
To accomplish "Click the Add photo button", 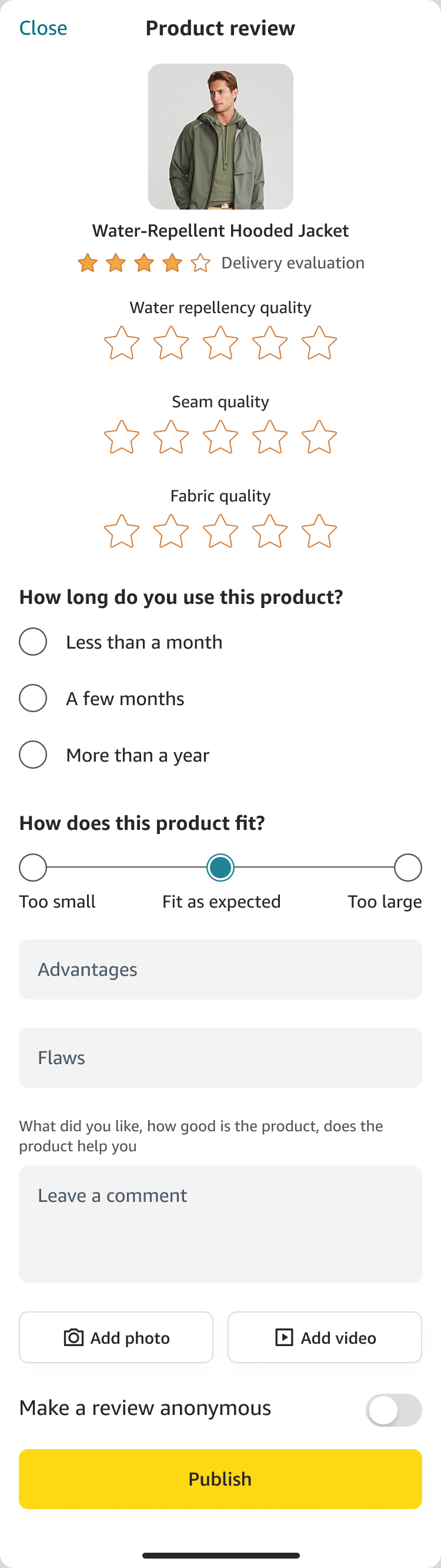I will click(x=116, y=1337).
